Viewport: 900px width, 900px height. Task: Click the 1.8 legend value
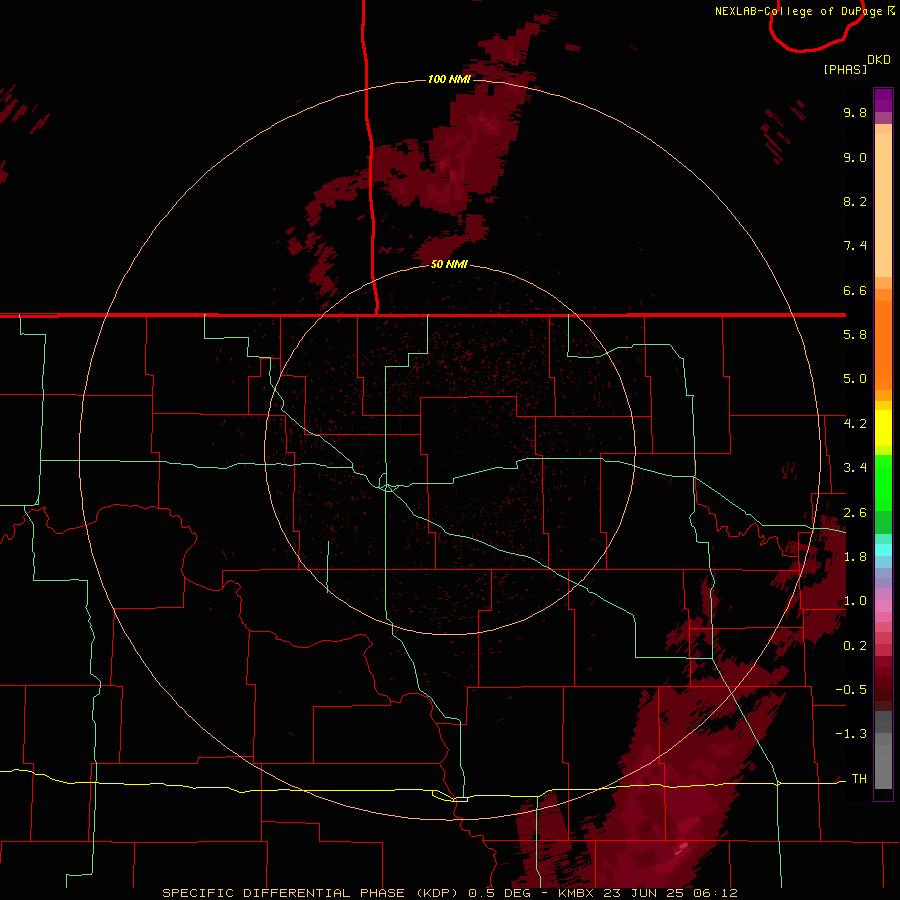(855, 557)
